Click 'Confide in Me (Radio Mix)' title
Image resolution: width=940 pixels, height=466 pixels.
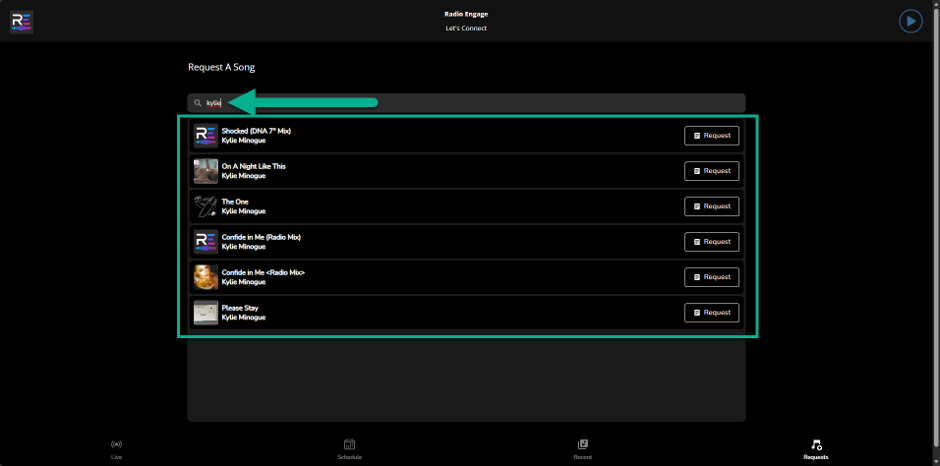(261, 237)
